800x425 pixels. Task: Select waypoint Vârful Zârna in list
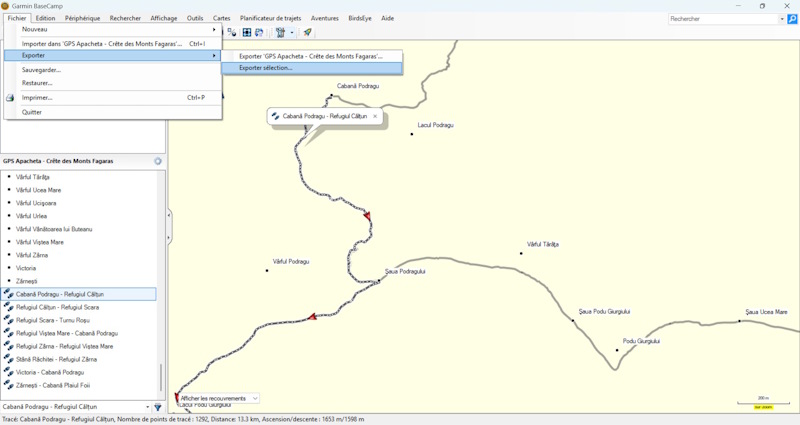point(32,255)
